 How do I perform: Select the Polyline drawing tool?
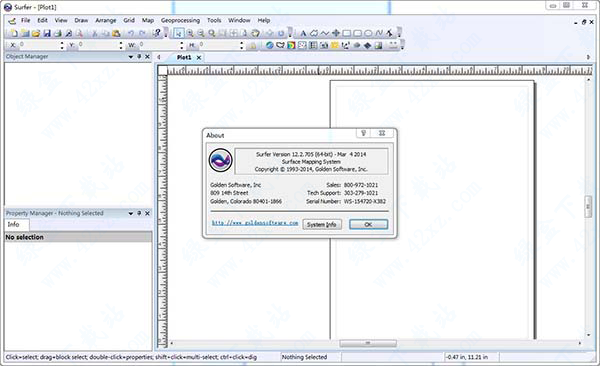324,33
